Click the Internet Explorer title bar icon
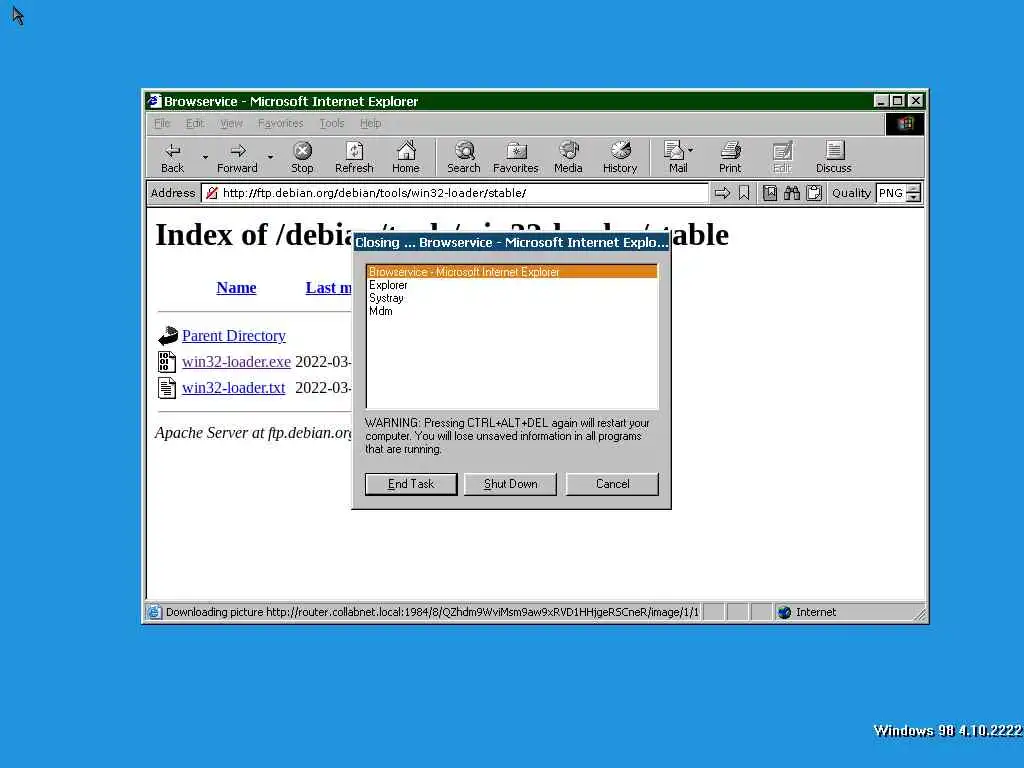 click(x=154, y=101)
